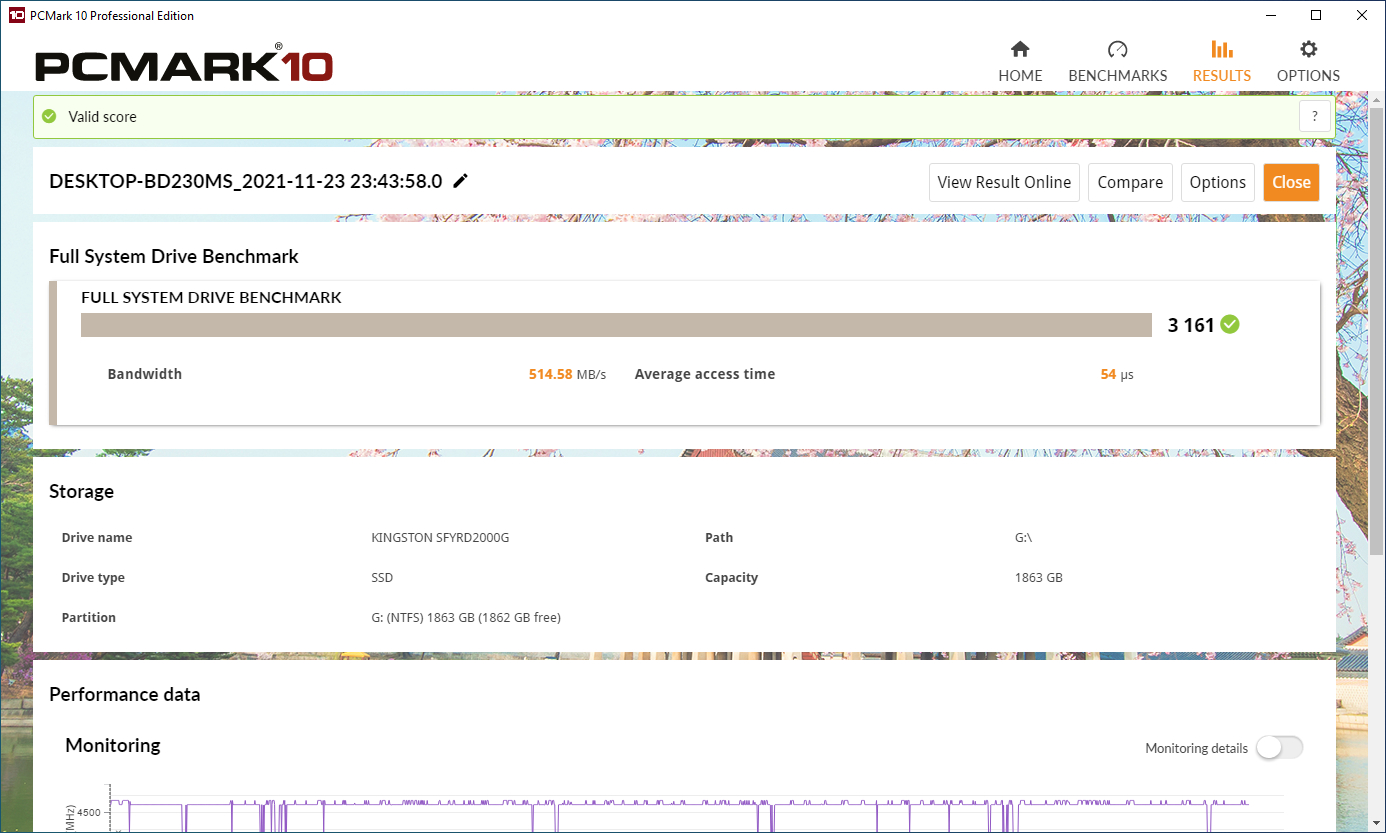The width and height of the screenshot is (1386, 833).
Task: Minimize the PCMark 10 window
Action: coord(1270,15)
